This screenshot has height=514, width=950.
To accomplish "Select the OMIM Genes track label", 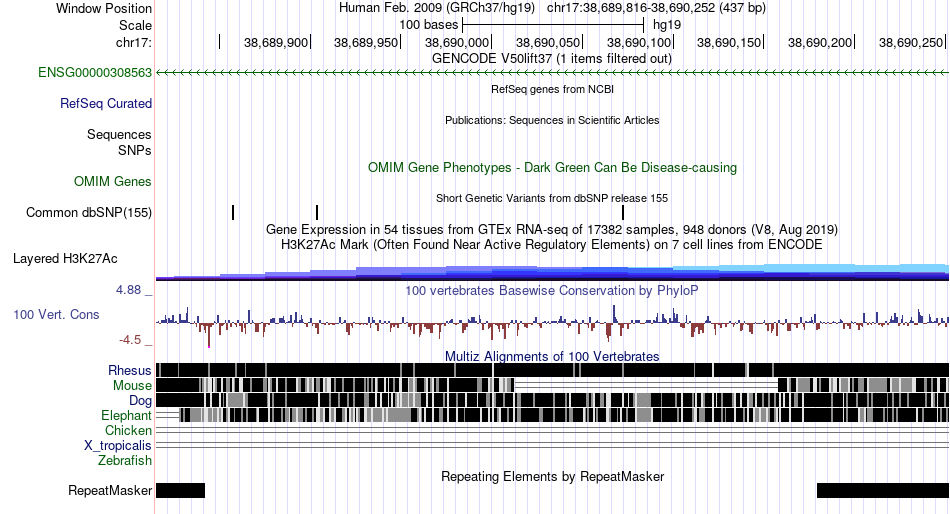I will coord(113,182).
